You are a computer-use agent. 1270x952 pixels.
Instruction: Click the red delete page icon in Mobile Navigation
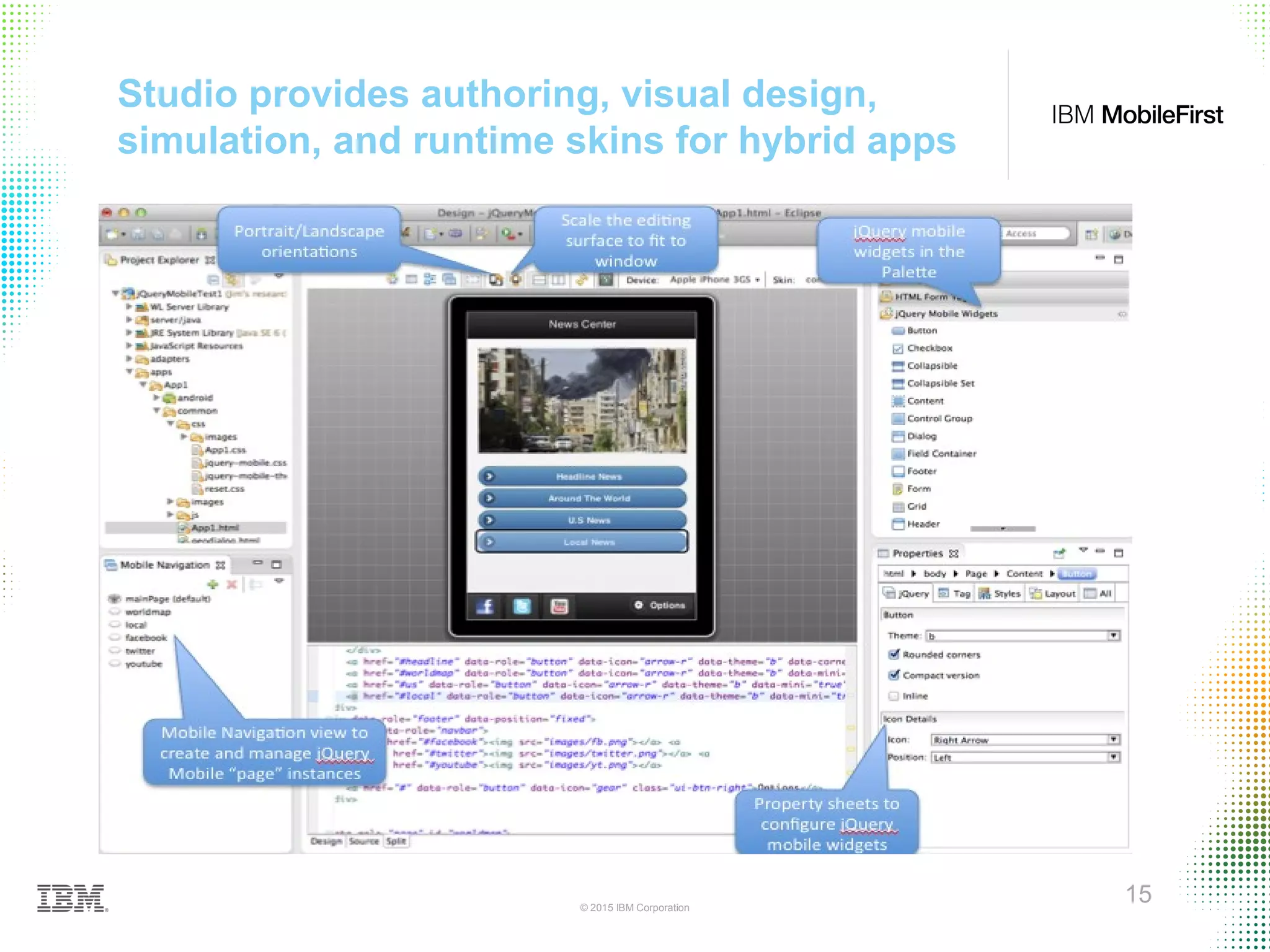click(x=232, y=584)
